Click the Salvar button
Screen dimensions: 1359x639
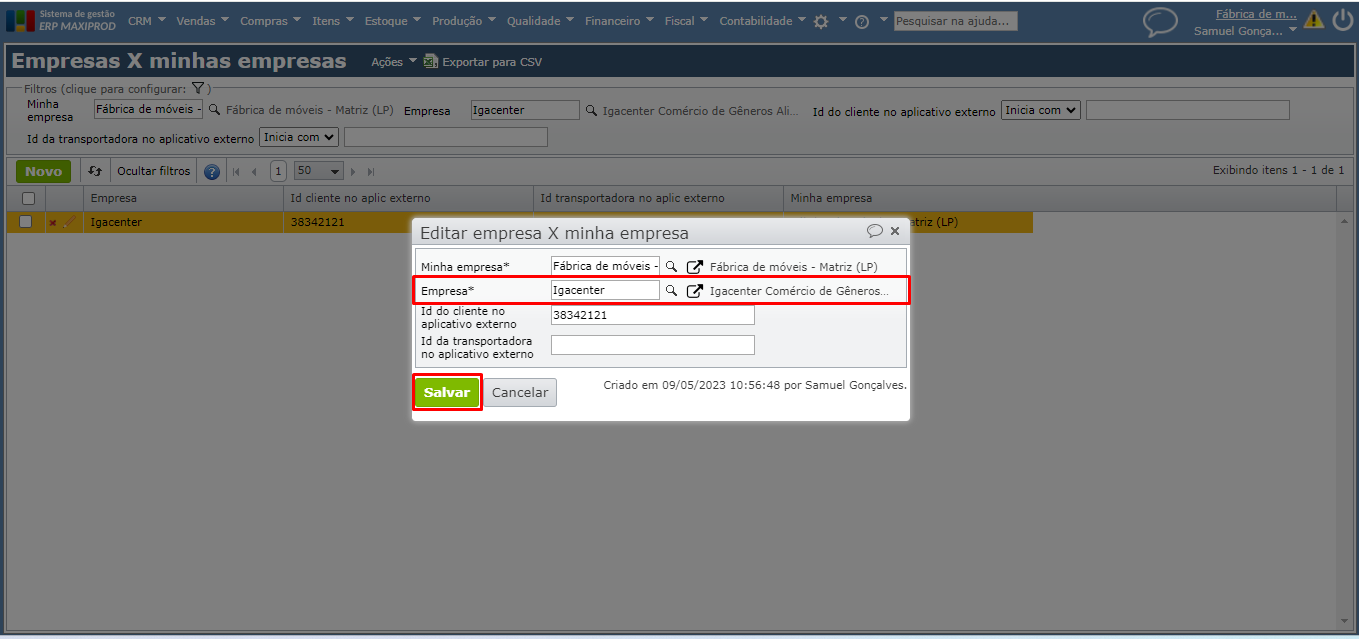[x=447, y=392]
